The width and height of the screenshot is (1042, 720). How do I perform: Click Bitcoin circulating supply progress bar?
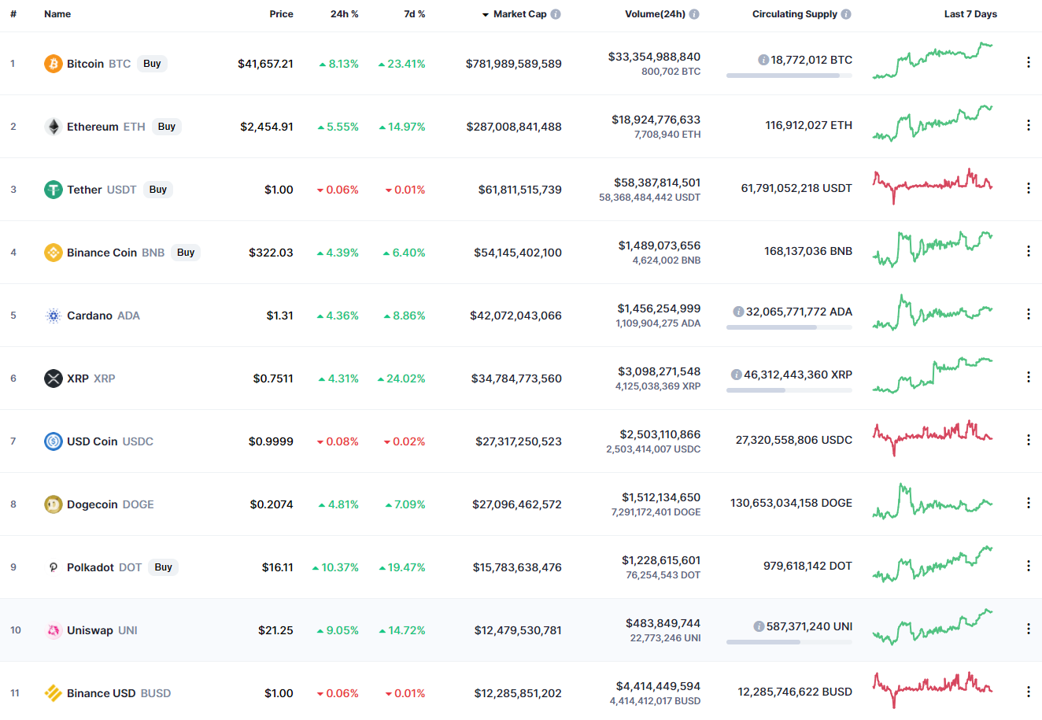789,76
